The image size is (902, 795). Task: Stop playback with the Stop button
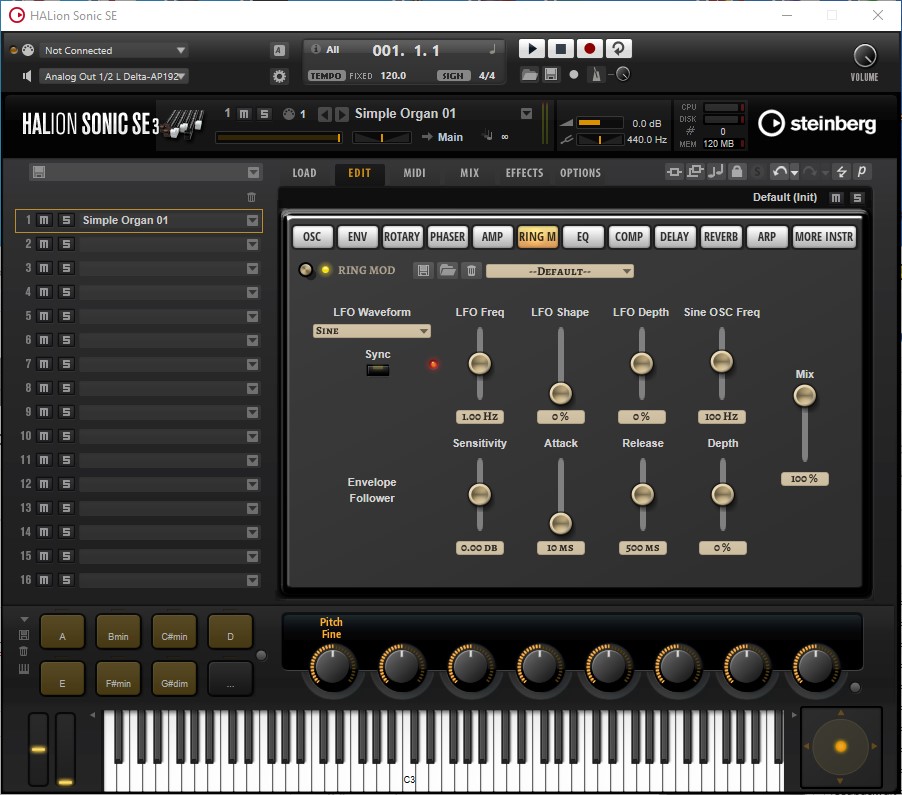pos(560,49)
